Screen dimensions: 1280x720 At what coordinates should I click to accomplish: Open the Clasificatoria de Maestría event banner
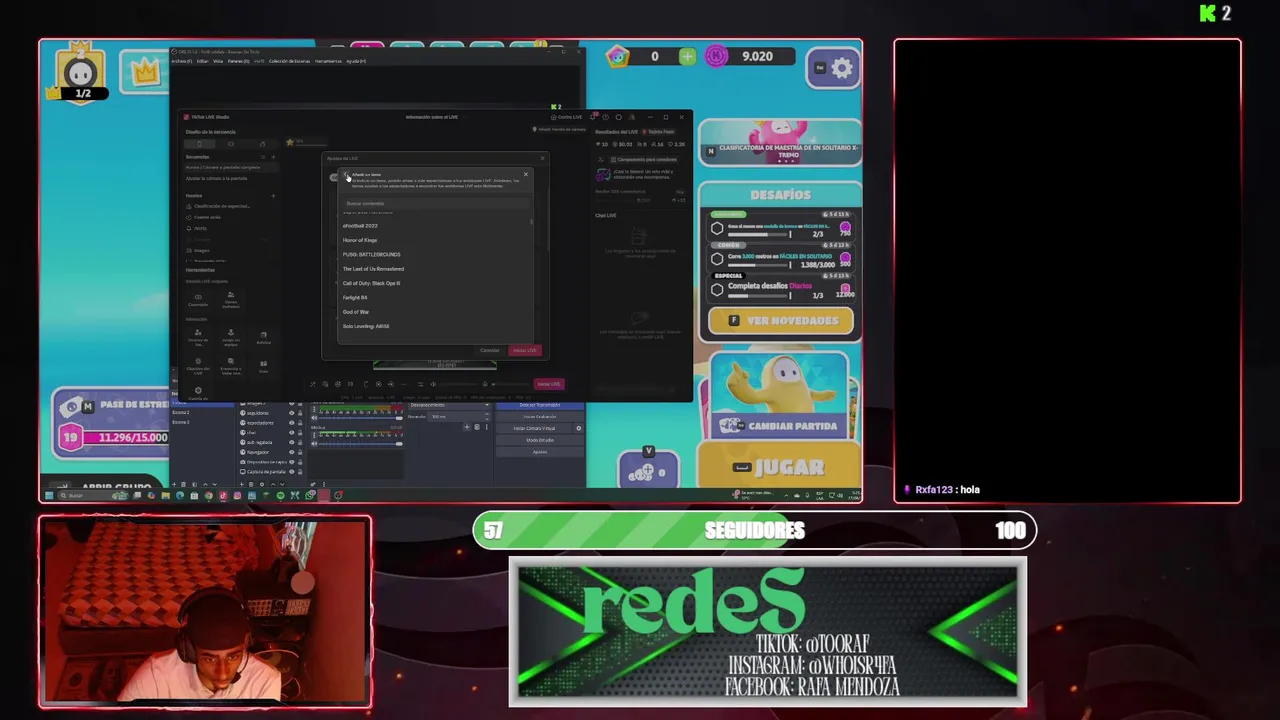tap(779, 145)
